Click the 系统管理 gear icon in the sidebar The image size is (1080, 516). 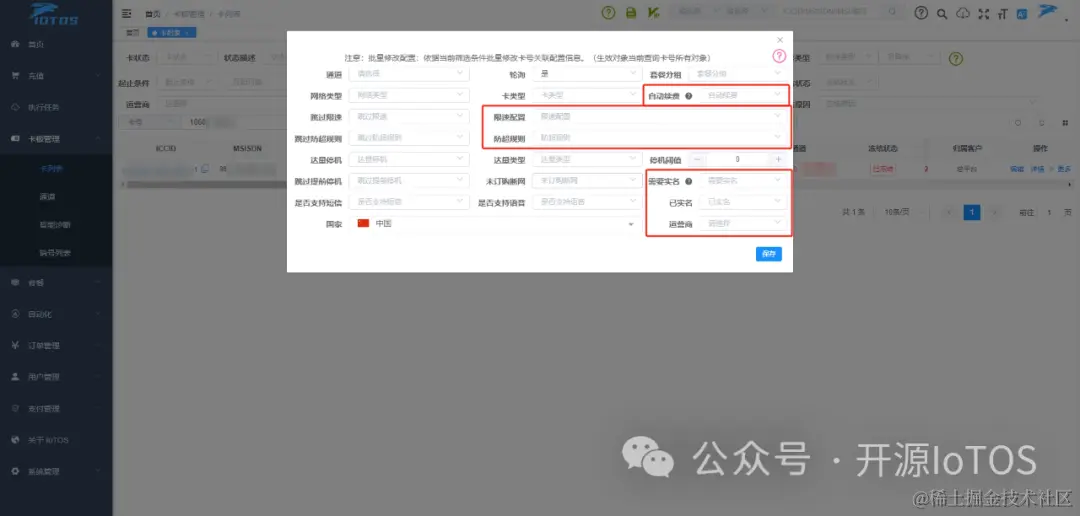15,471
